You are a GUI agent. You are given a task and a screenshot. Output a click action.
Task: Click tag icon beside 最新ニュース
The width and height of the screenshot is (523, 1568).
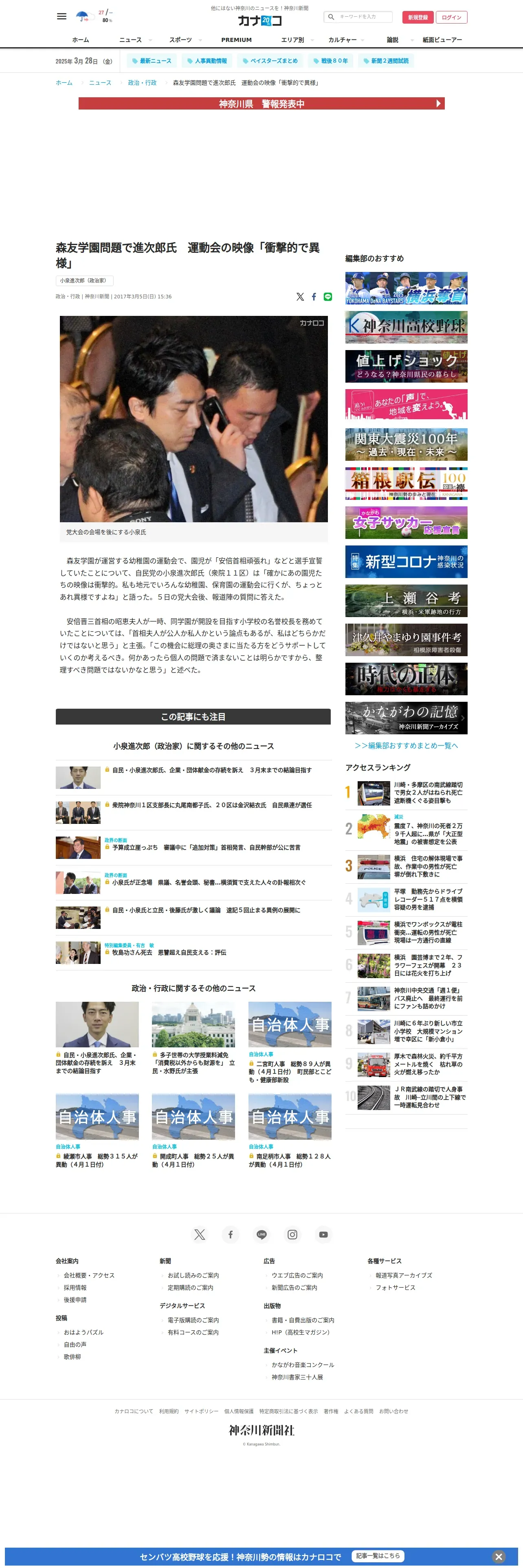click(x=135, y=61)
